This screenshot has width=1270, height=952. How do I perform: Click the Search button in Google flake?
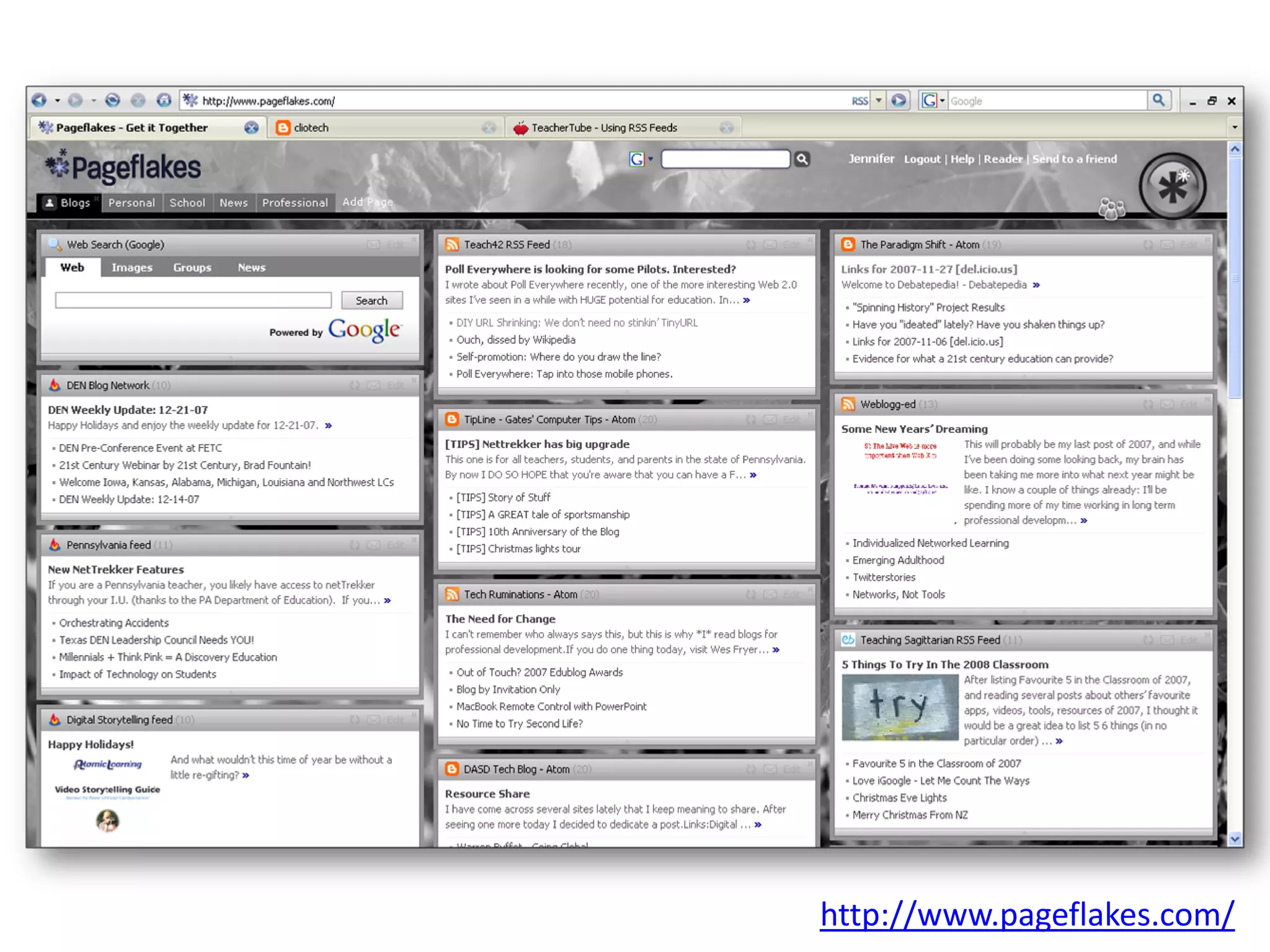(371, 301)
